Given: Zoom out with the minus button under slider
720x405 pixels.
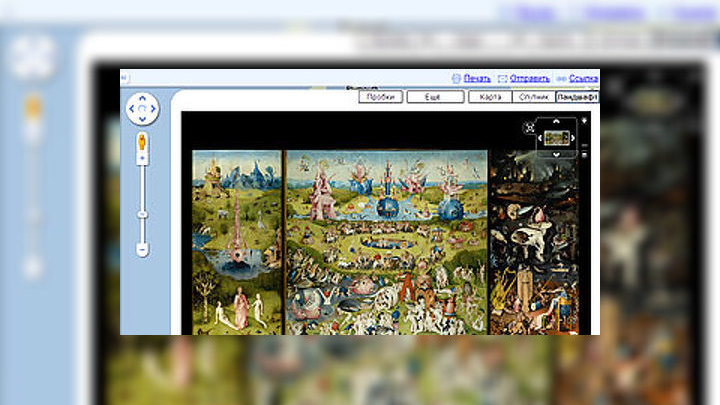Looking at the screenshot, I should [142, 250].
